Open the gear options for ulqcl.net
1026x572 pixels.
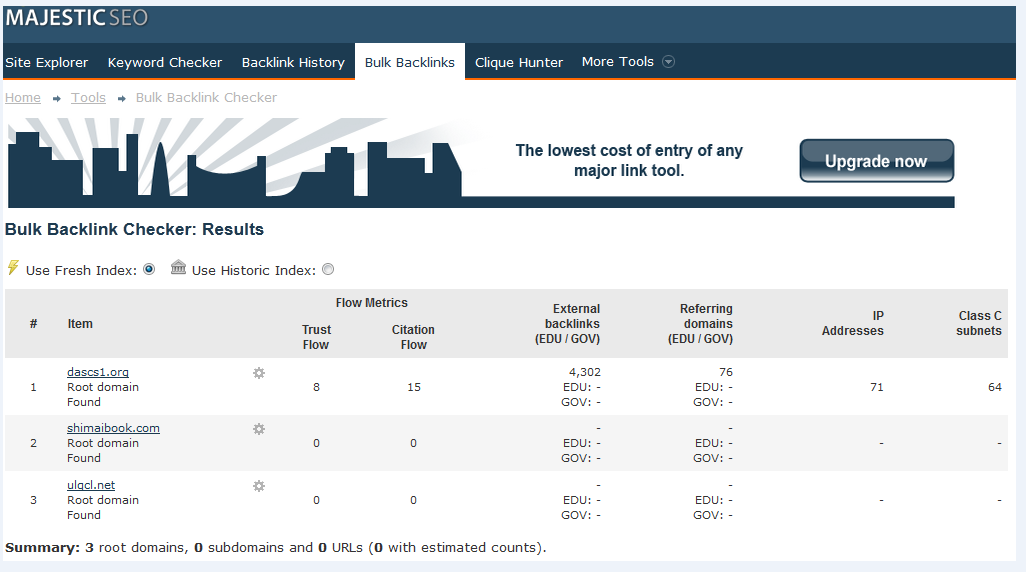259,486
